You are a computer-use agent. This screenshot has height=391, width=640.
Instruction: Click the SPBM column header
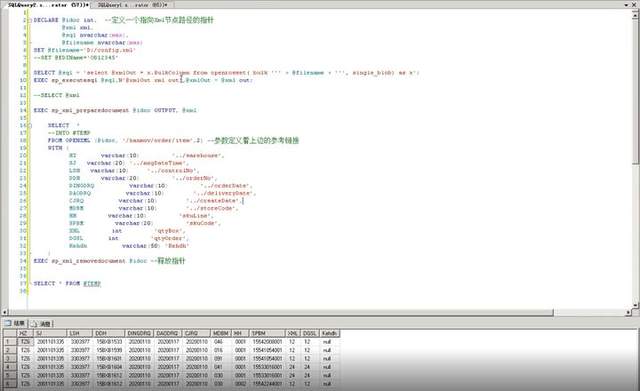click(x=268, y=333)
